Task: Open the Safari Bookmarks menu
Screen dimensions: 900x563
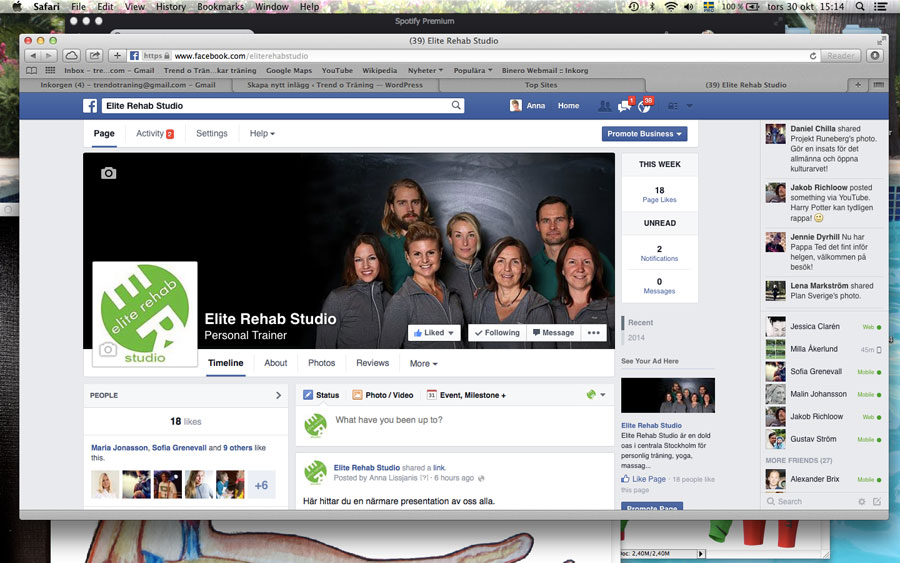Action: [219, 7]
